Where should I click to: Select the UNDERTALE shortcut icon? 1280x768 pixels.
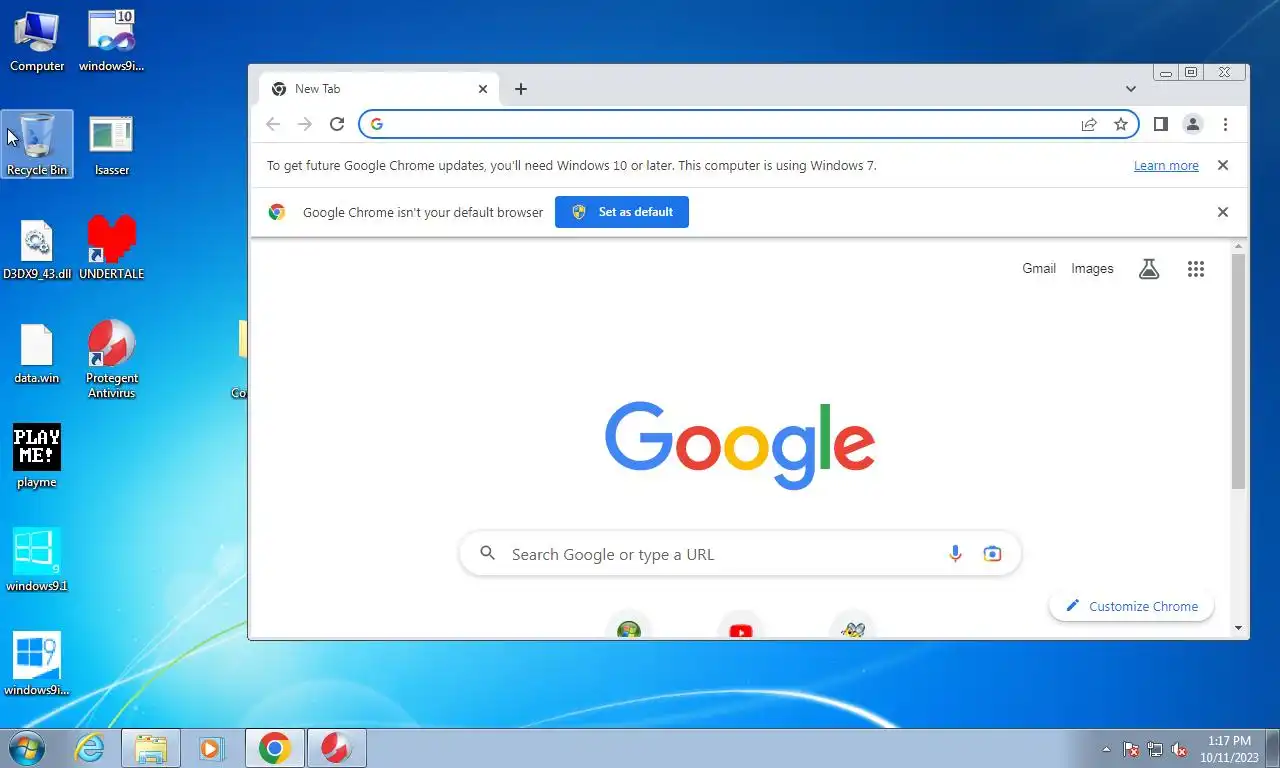tap(112, 248)
